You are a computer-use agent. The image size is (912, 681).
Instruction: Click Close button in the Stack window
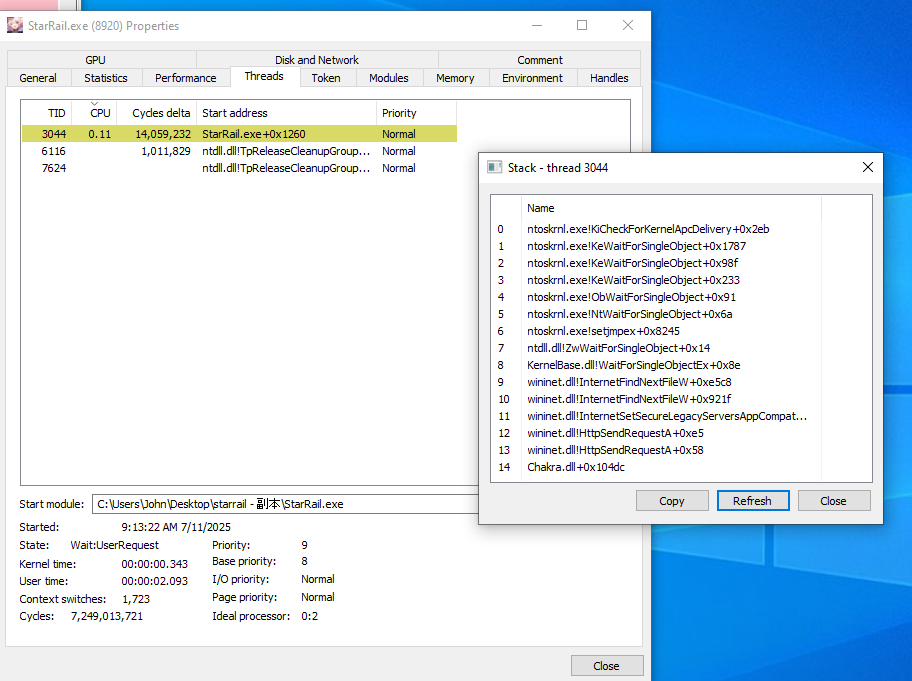pos(833,501)
